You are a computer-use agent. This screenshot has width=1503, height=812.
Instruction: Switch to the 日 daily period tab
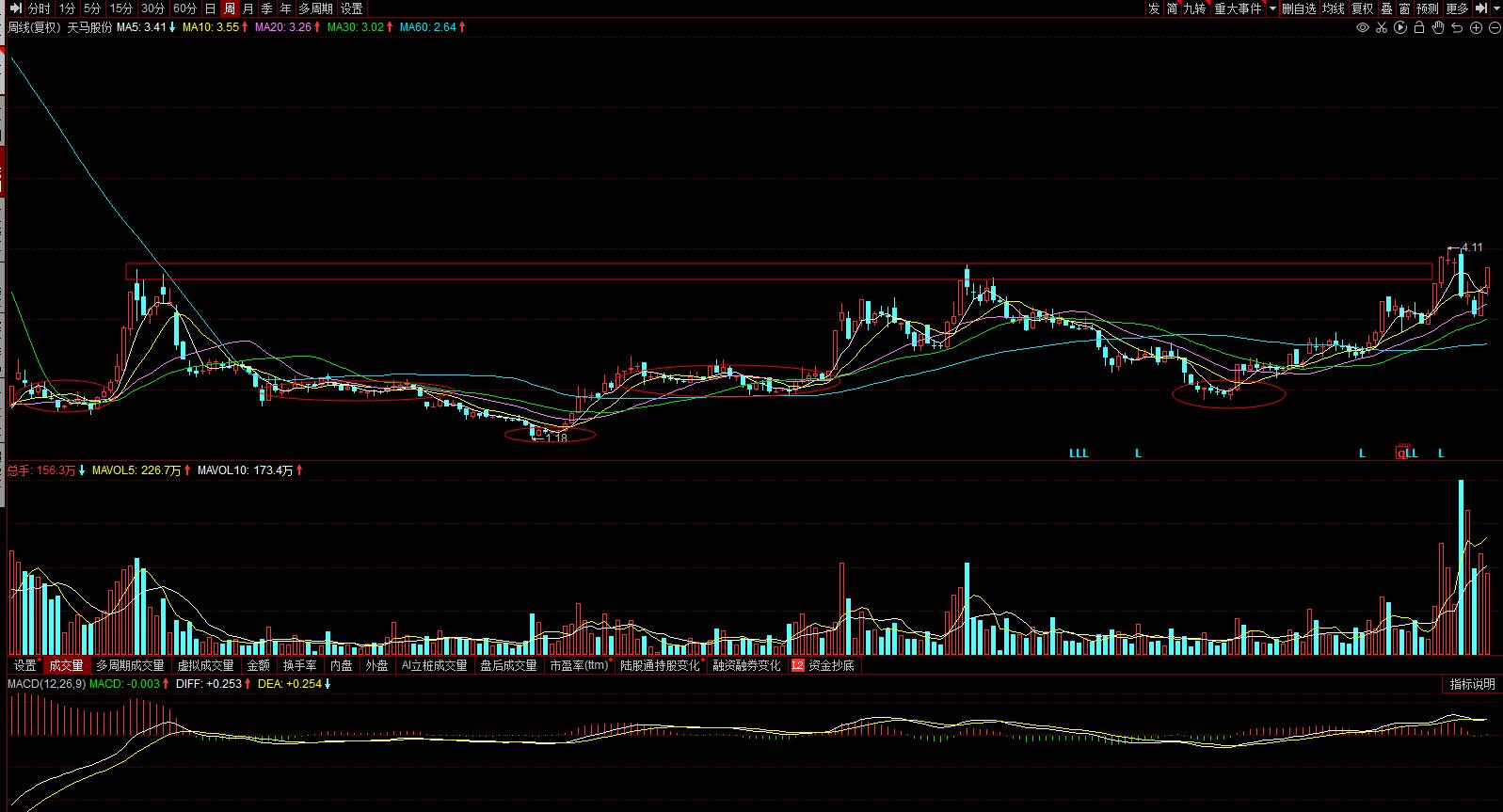210,8
